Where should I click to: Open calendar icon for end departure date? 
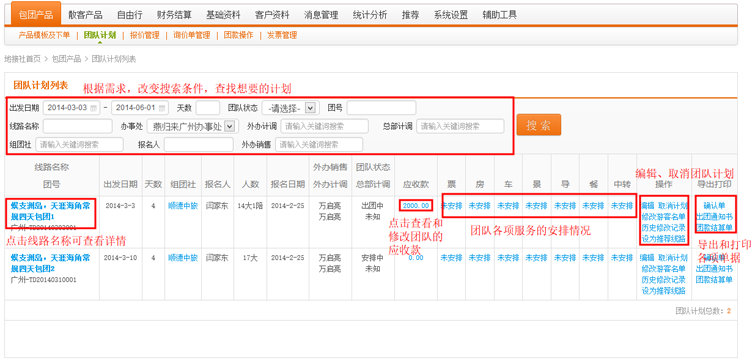pyautogui.click(x=162, y=108)
